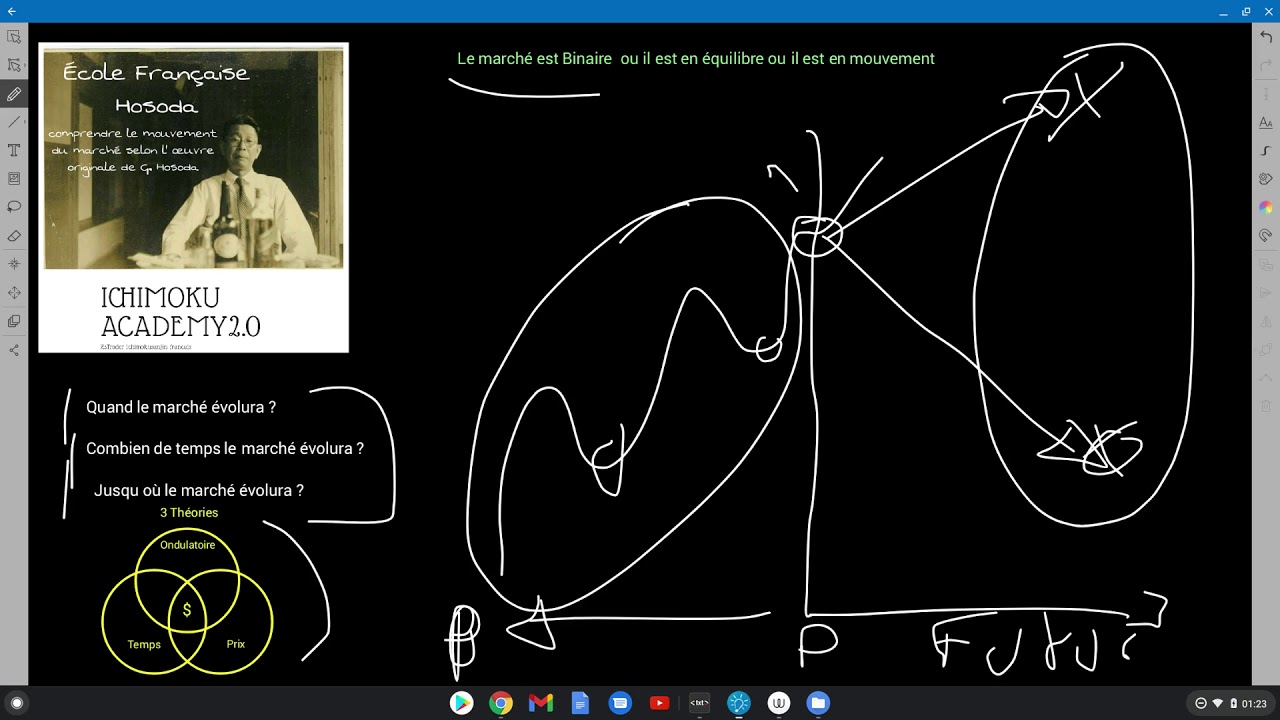The image size is (1280, 720).
Task: Select the laser pointer tool
Action: pos(14,264)
